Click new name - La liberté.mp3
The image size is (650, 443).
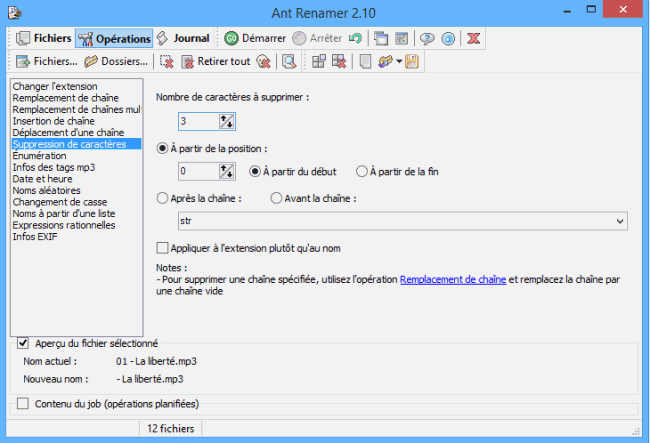pyautogui.click(x=150, y=379)
